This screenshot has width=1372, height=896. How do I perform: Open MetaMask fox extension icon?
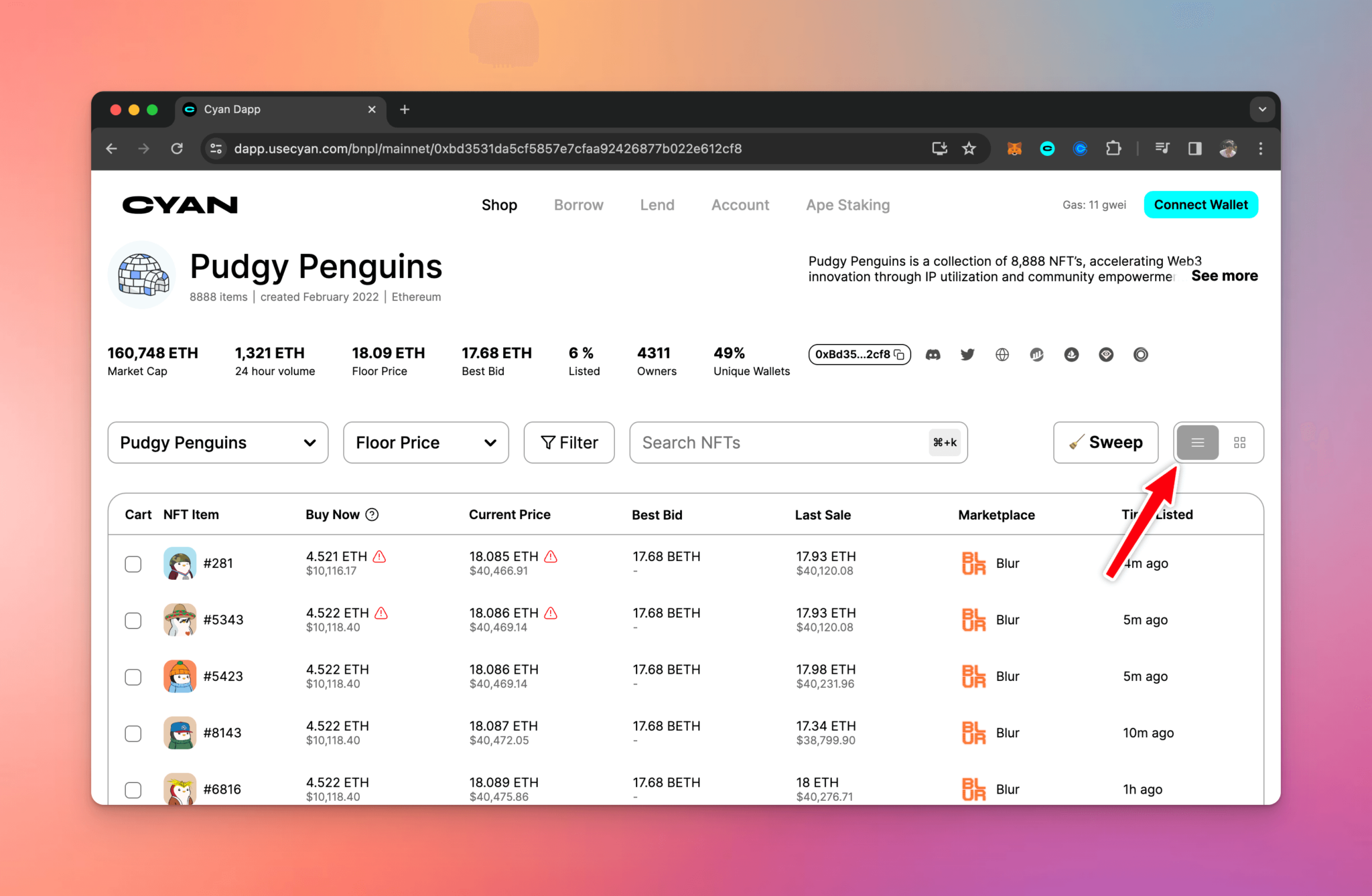(x=1014, y=149)
